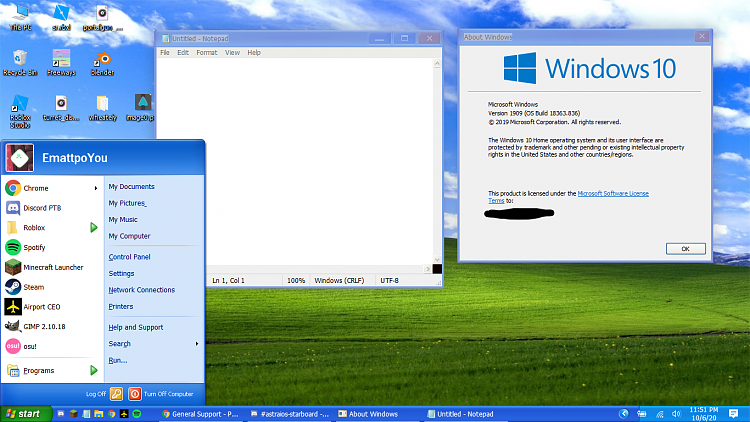Click the volume speaker tray icon

(x=676, y=414)
